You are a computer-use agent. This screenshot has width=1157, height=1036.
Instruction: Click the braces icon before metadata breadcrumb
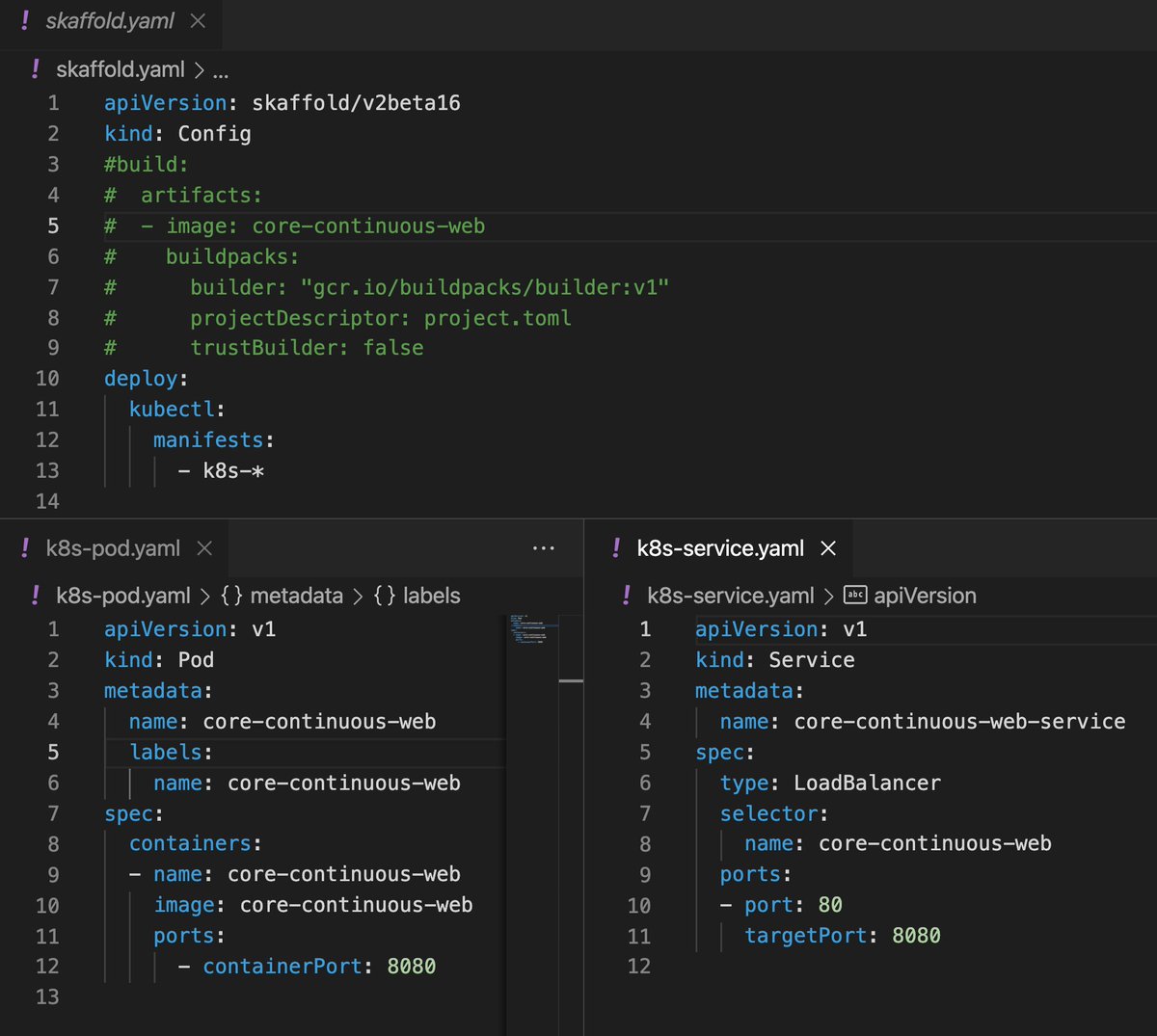pos(231,596)
